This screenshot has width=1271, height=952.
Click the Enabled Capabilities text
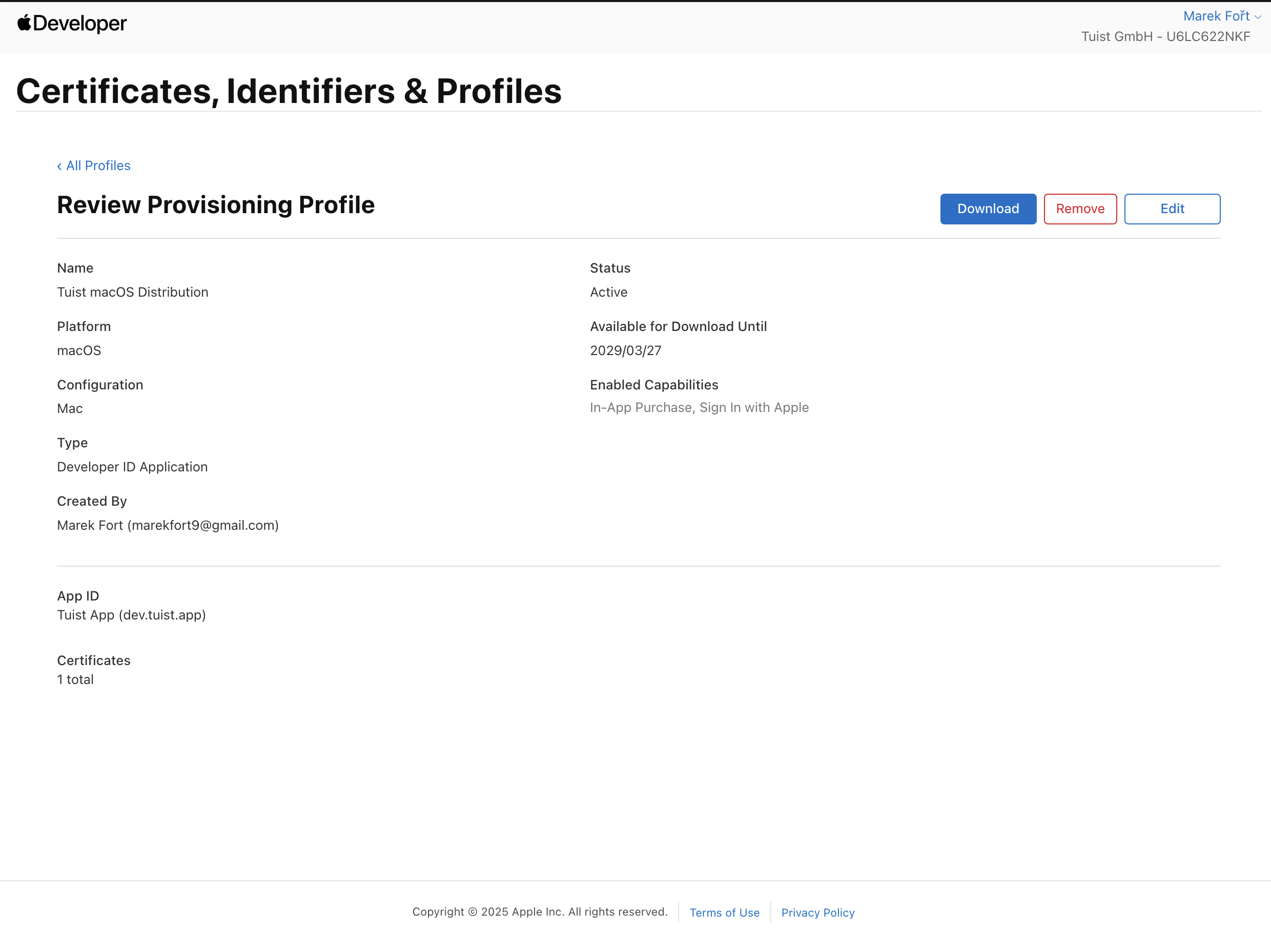pyautogui.click(x=654, y=384)
